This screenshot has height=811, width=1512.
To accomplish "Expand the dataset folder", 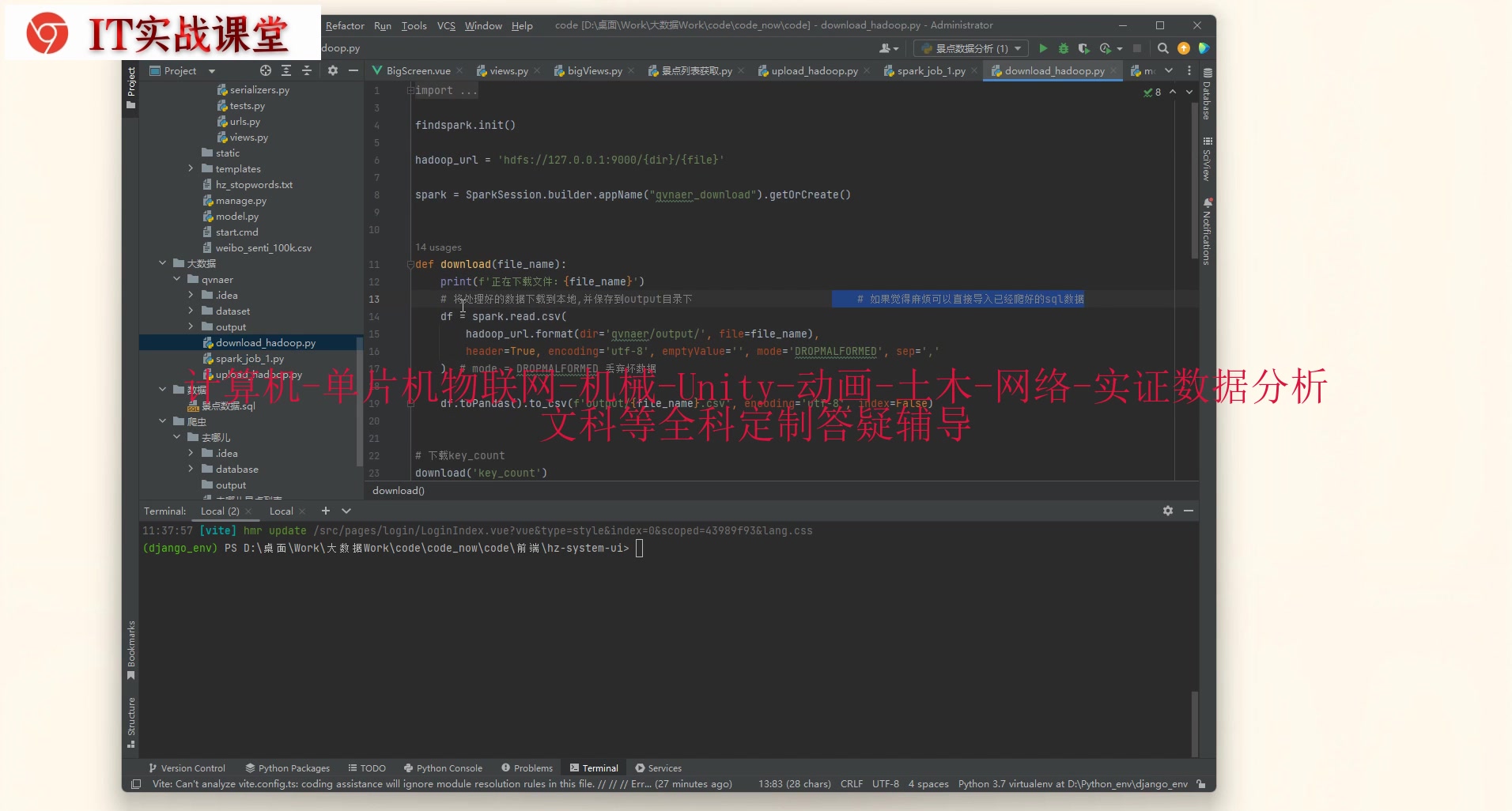I will click(191, 311).
